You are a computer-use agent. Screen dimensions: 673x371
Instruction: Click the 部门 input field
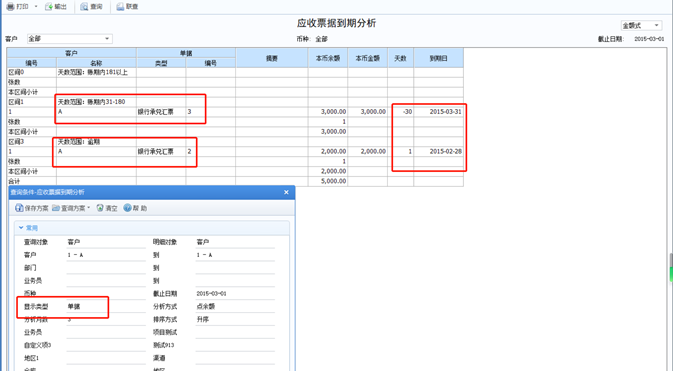[x=106, y=268]
